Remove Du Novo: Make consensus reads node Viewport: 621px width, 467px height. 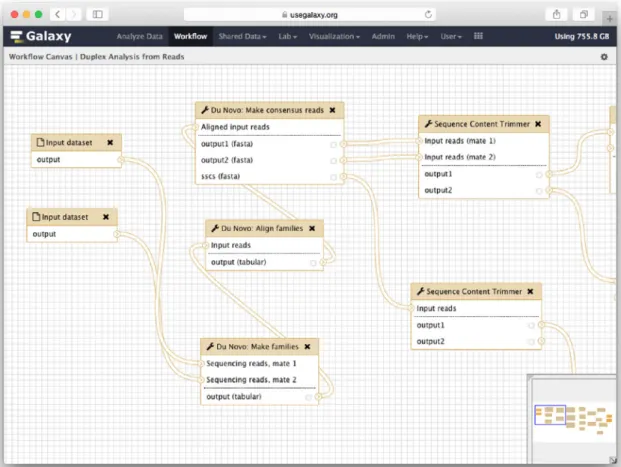click(x=332, y=110)
